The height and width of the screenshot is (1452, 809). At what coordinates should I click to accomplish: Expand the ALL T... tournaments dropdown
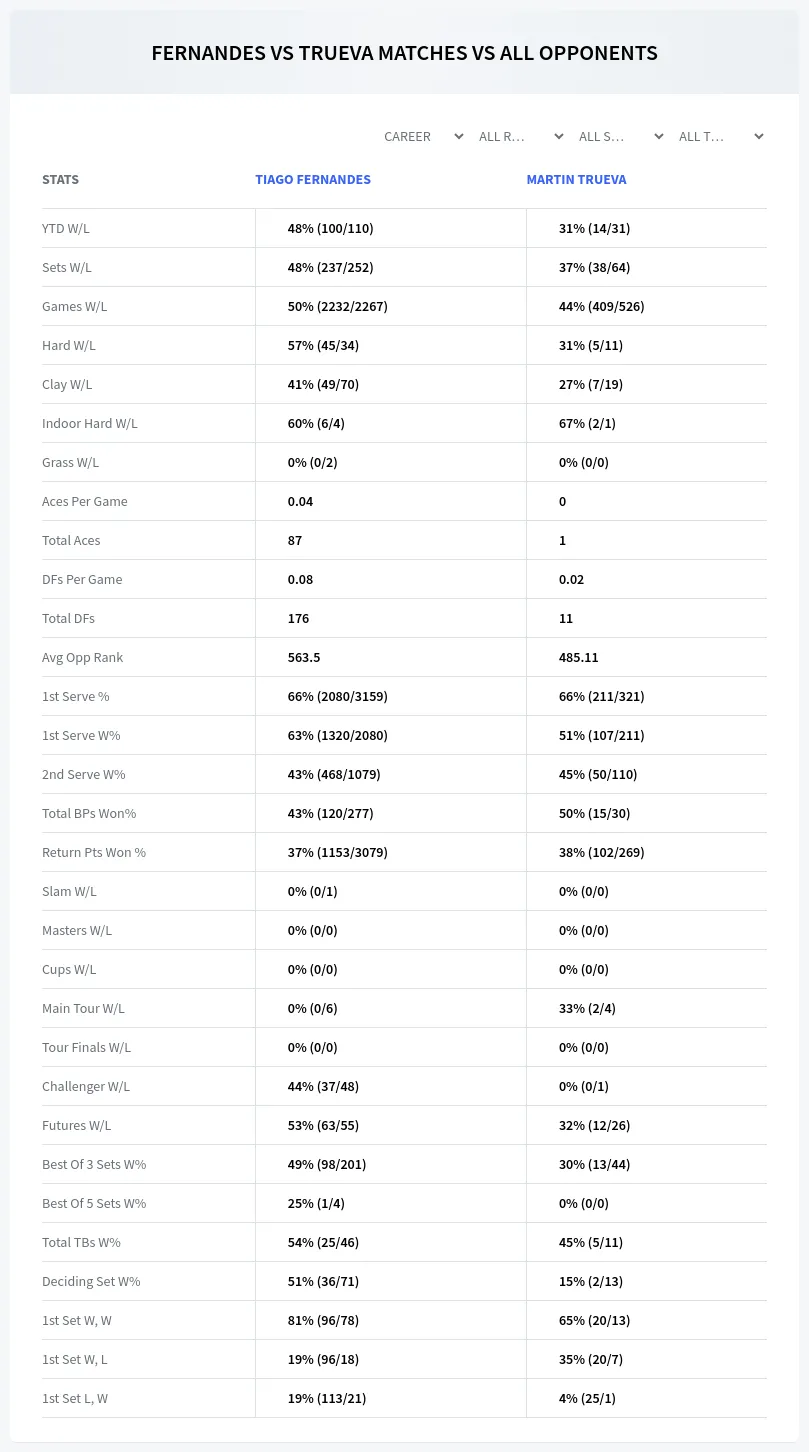point(721,136)
